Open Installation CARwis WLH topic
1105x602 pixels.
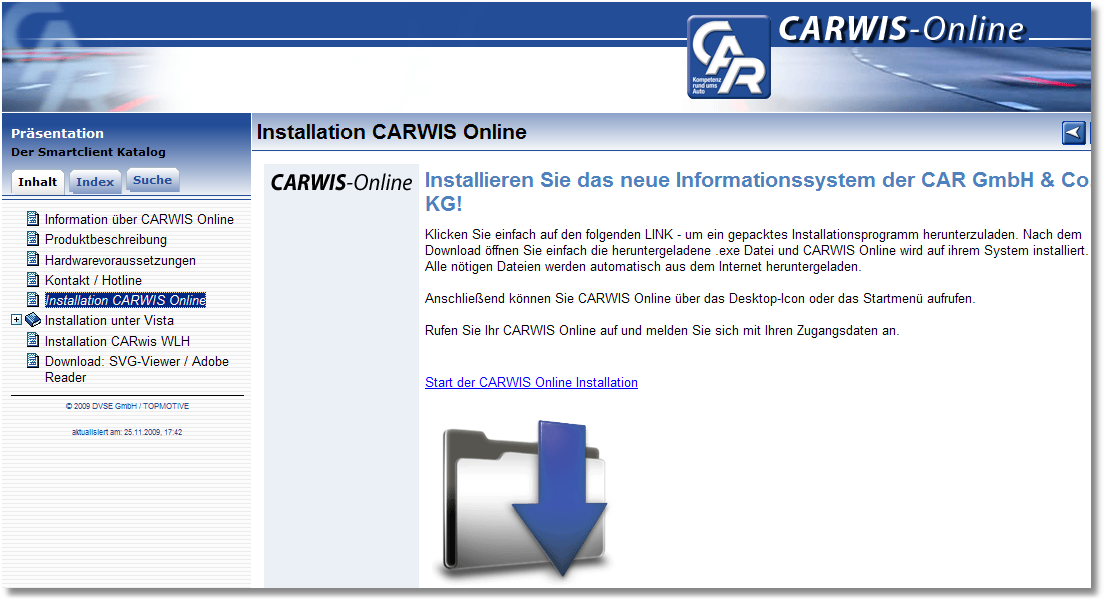[x=117, y=341]
